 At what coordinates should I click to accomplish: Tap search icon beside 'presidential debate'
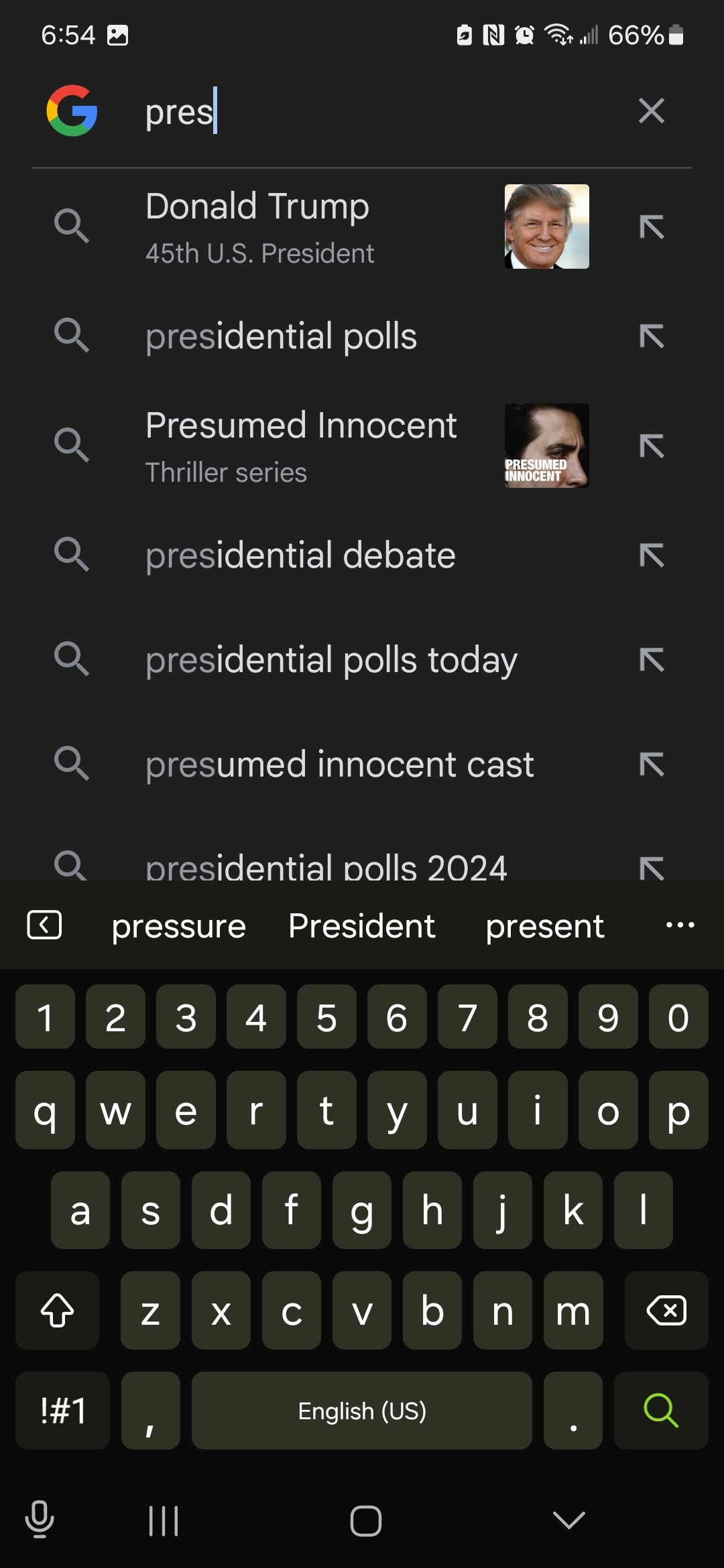[72, 555]
